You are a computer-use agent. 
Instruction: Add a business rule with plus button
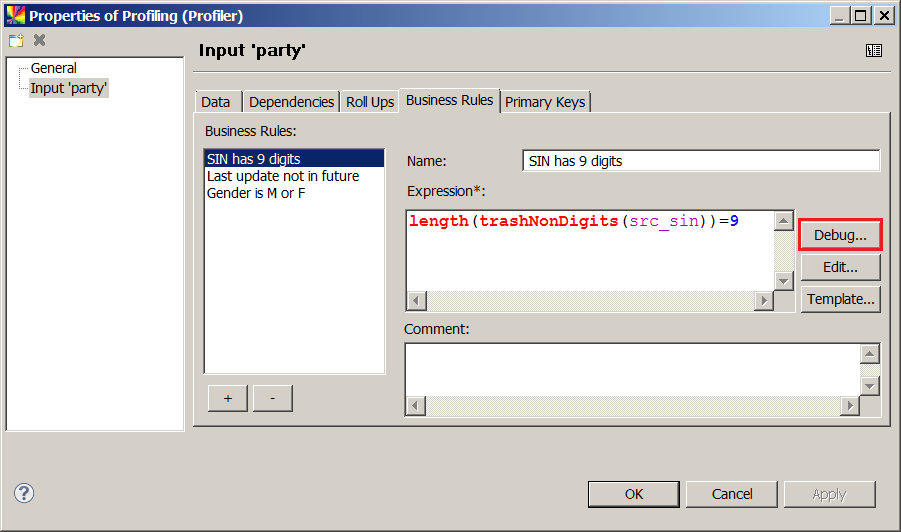point(228,398)
